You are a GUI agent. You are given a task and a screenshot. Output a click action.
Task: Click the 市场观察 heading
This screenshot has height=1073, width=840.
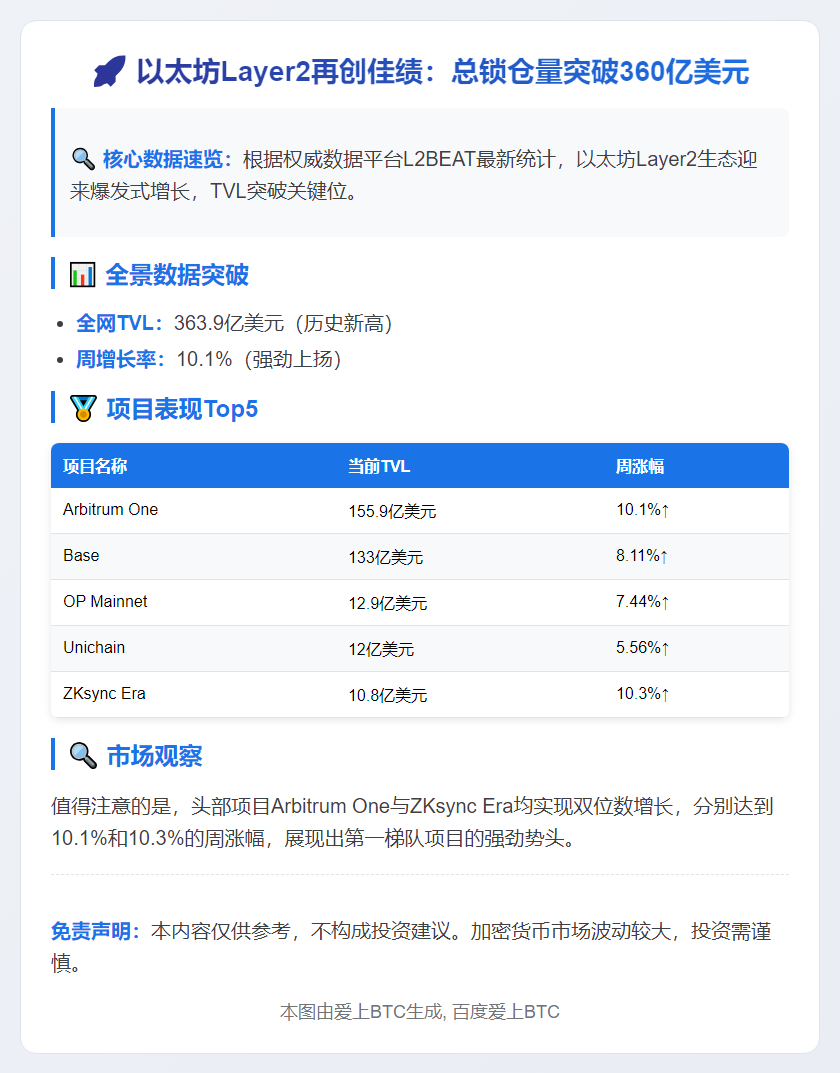pos(155,755)
